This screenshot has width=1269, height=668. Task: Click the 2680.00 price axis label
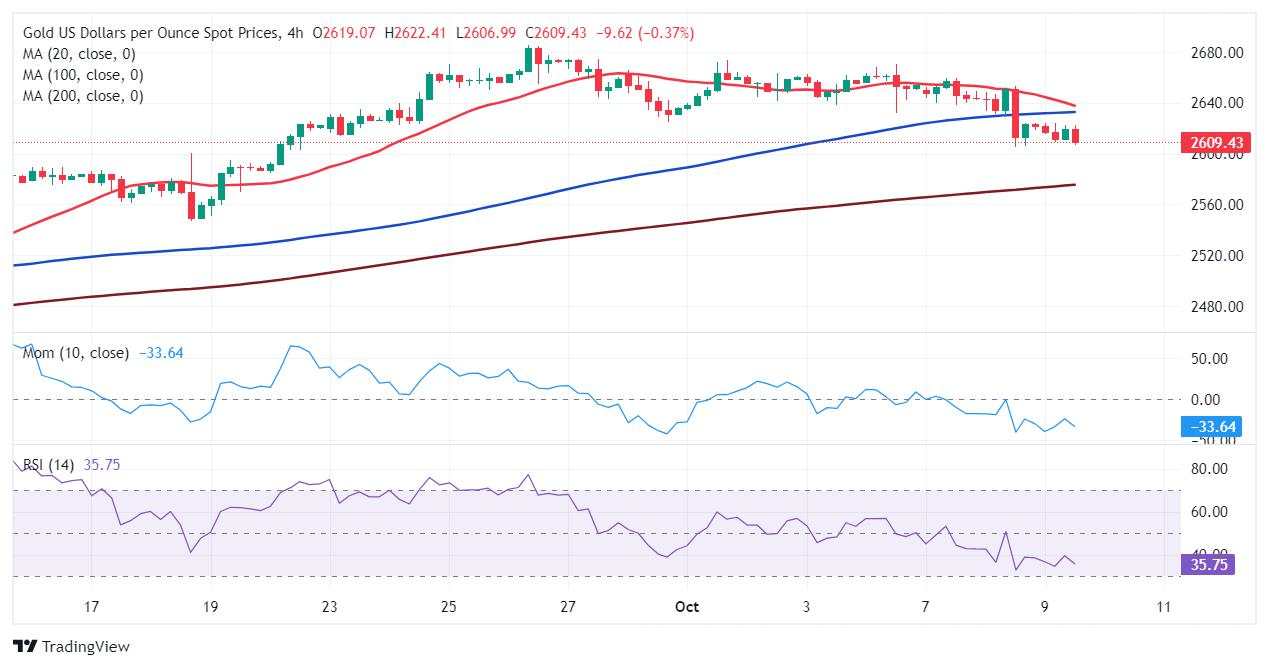(1217, 52)
